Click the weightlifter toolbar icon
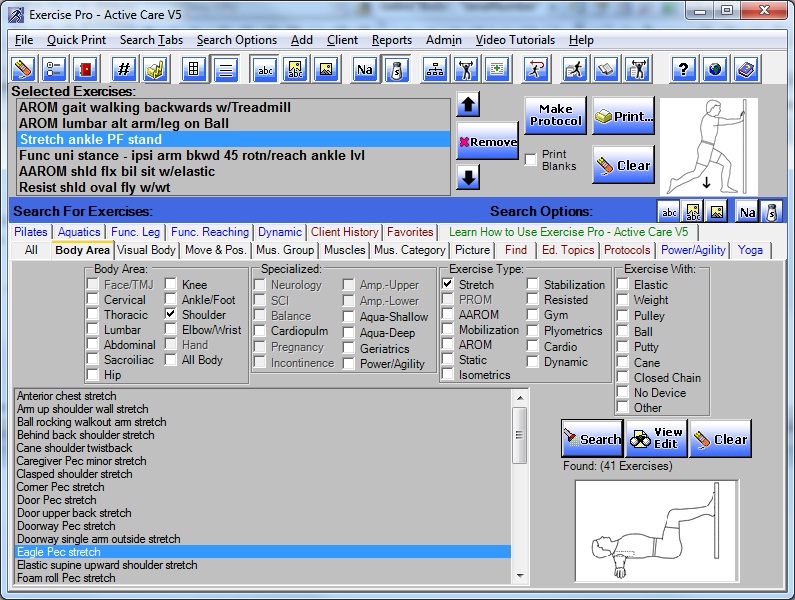 click(466, 69)
